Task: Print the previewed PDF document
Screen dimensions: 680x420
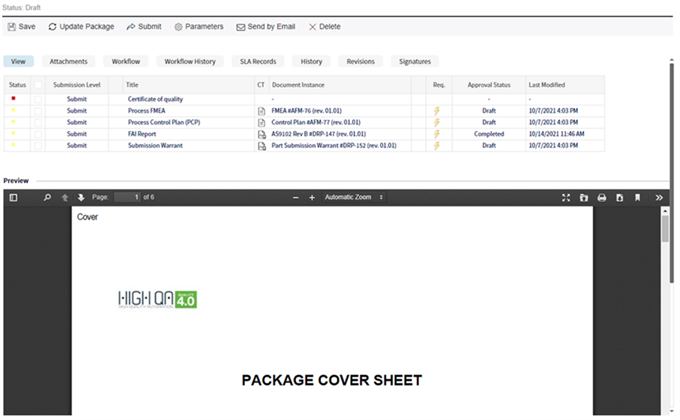Action: (602, 198)
